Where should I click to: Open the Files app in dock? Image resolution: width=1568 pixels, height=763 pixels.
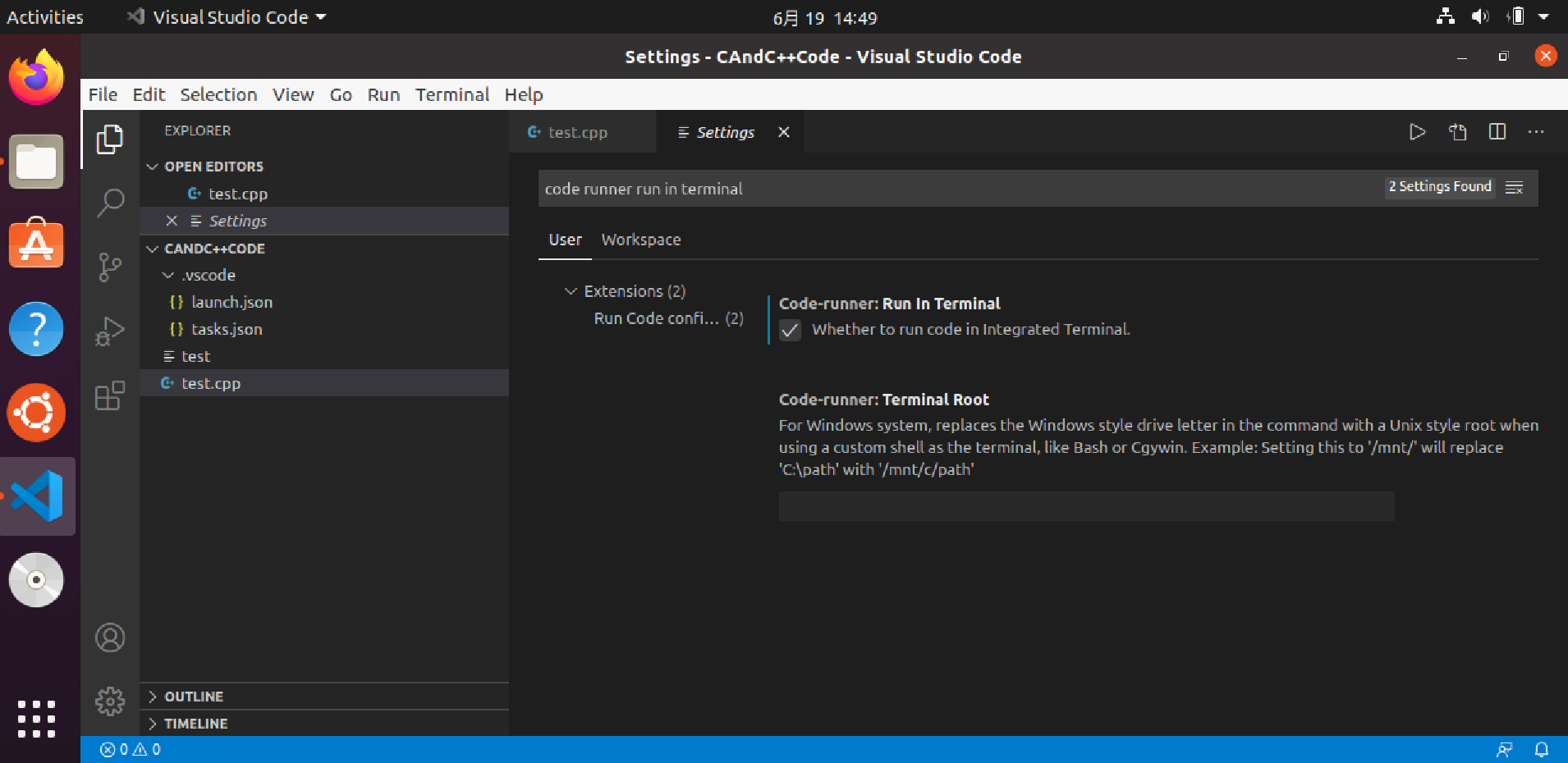click(x=36, y=162)
